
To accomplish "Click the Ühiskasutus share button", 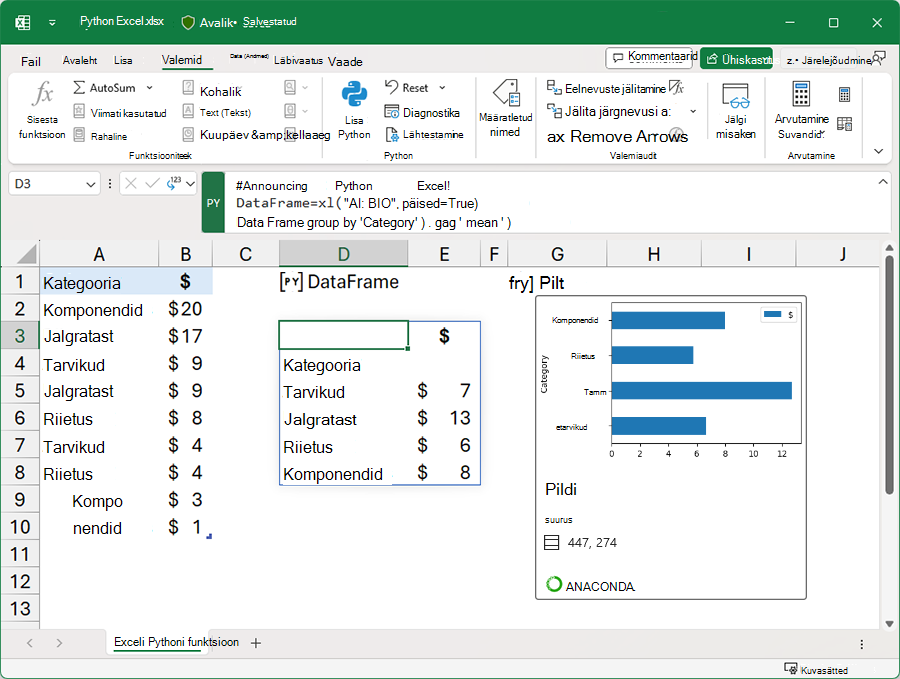I will point(736,59).
